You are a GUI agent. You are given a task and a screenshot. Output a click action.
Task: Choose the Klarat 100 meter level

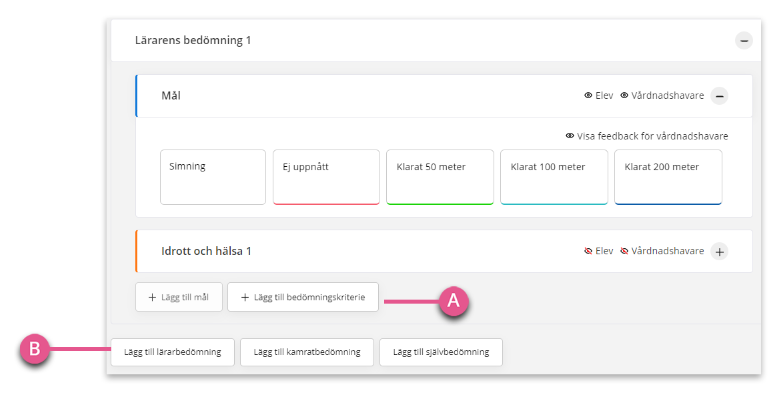click(x=554, y=177)
